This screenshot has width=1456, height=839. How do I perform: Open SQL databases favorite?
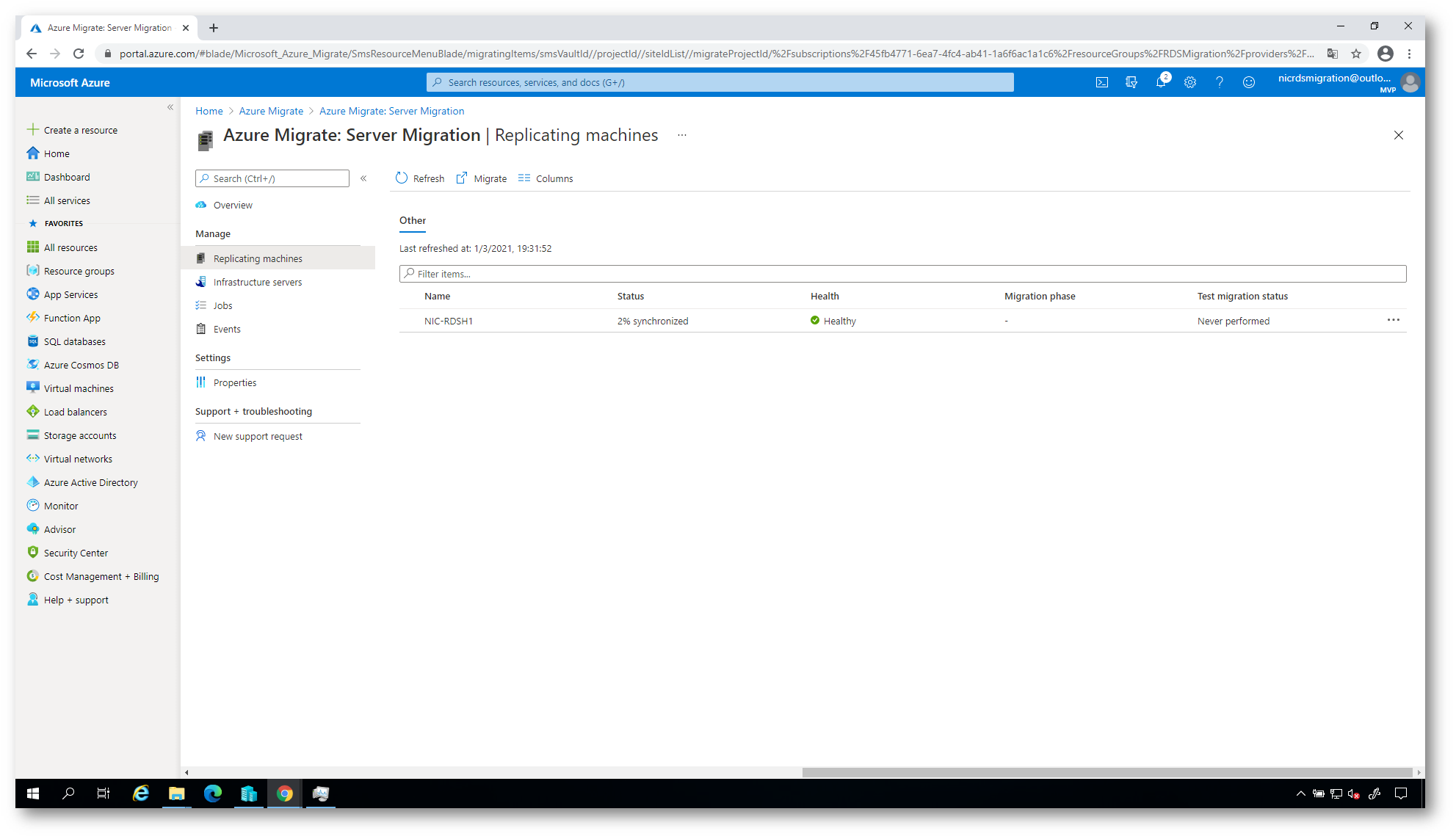[66, 341]
